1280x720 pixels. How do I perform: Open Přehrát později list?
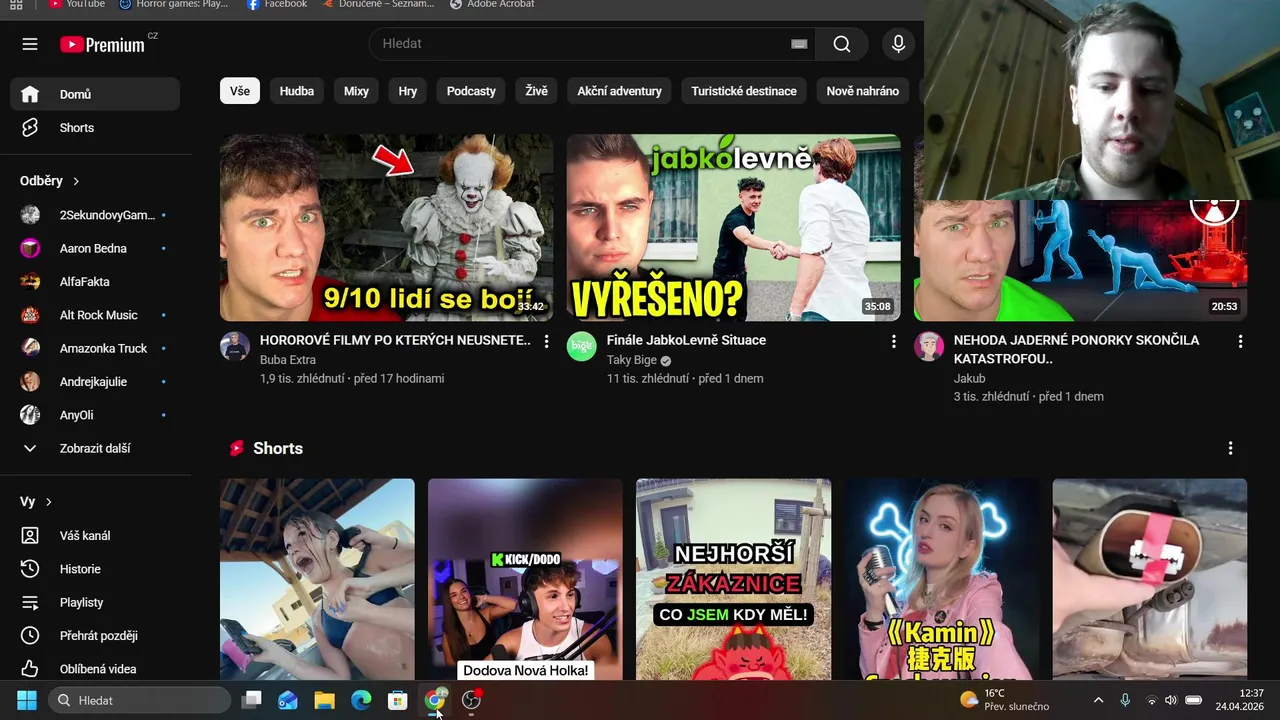(95, 636)
